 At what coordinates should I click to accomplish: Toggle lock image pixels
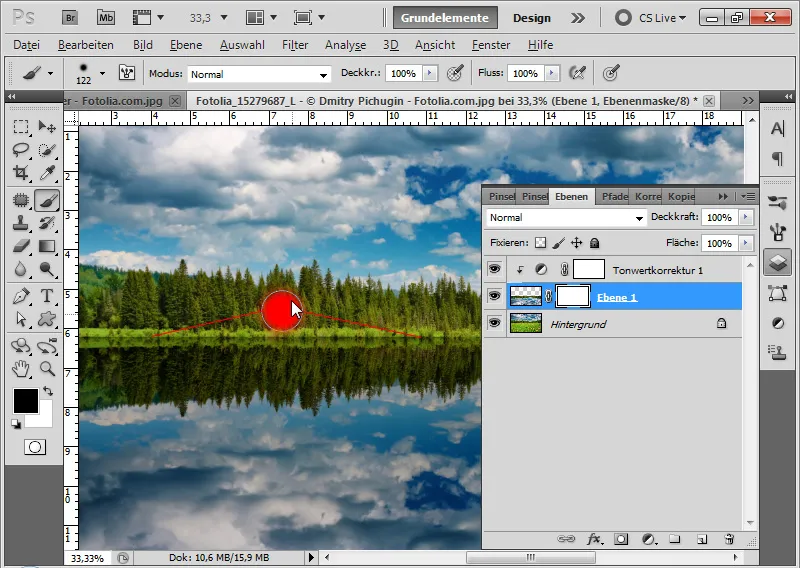click(559, 243)
